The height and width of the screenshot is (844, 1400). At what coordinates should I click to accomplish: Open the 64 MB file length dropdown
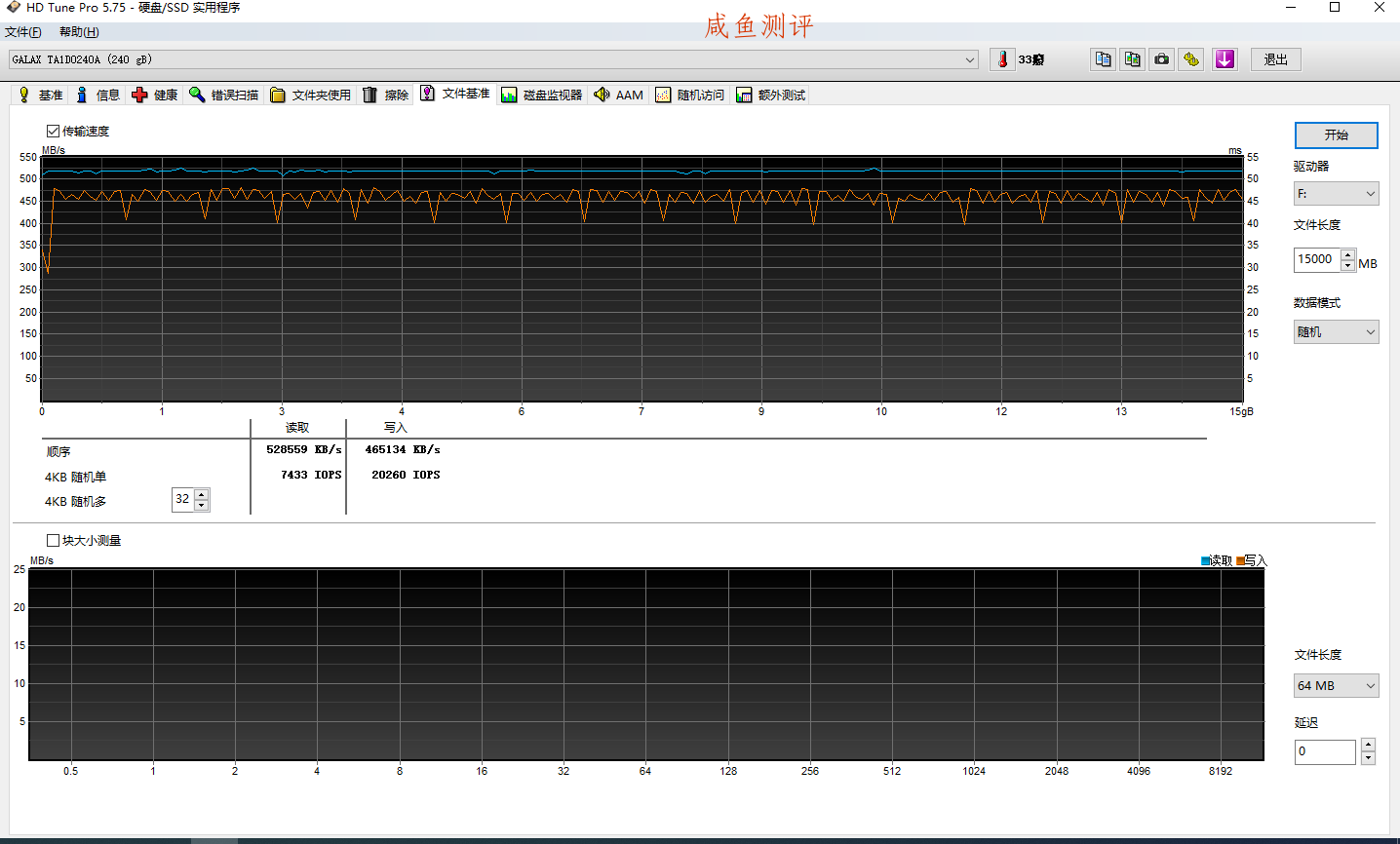(1336, 686)
